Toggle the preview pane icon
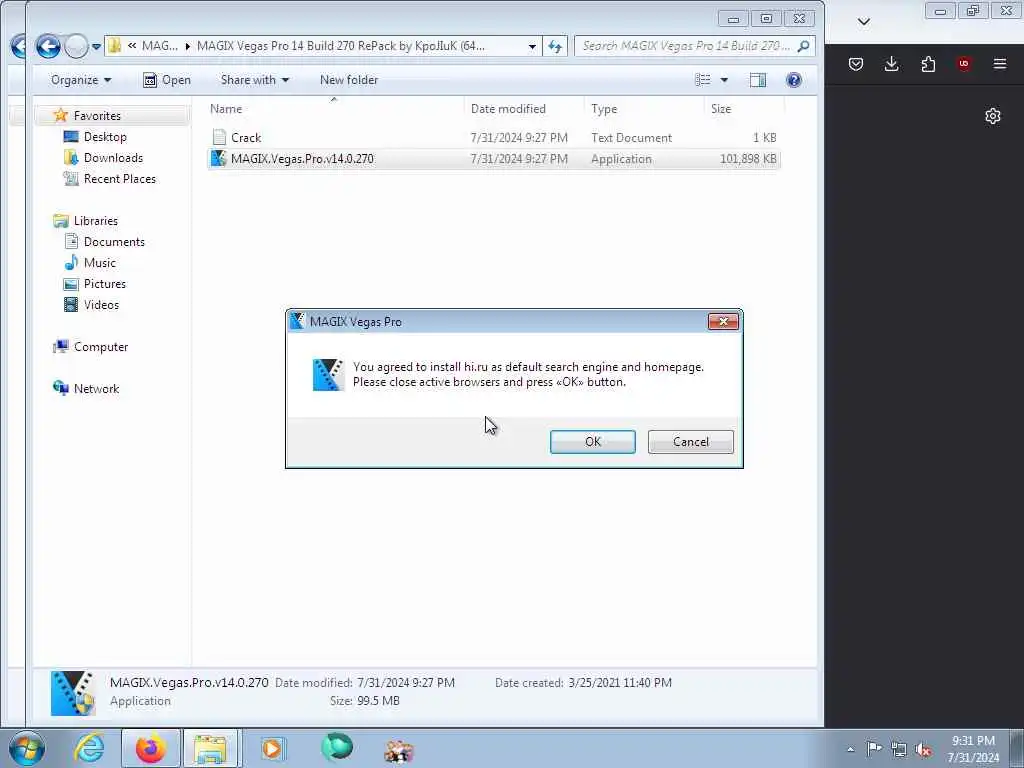Viewport: 1024px width, 768px height. [x=758, y=80]
